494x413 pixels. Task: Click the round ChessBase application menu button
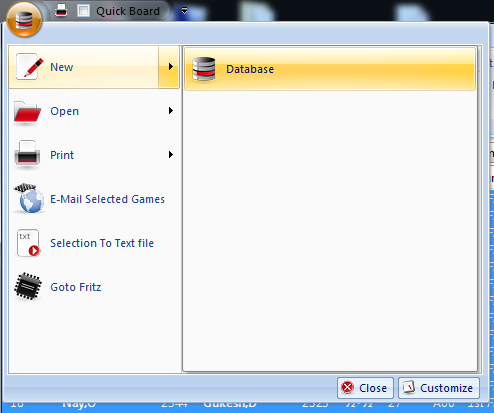coord(24,20)
